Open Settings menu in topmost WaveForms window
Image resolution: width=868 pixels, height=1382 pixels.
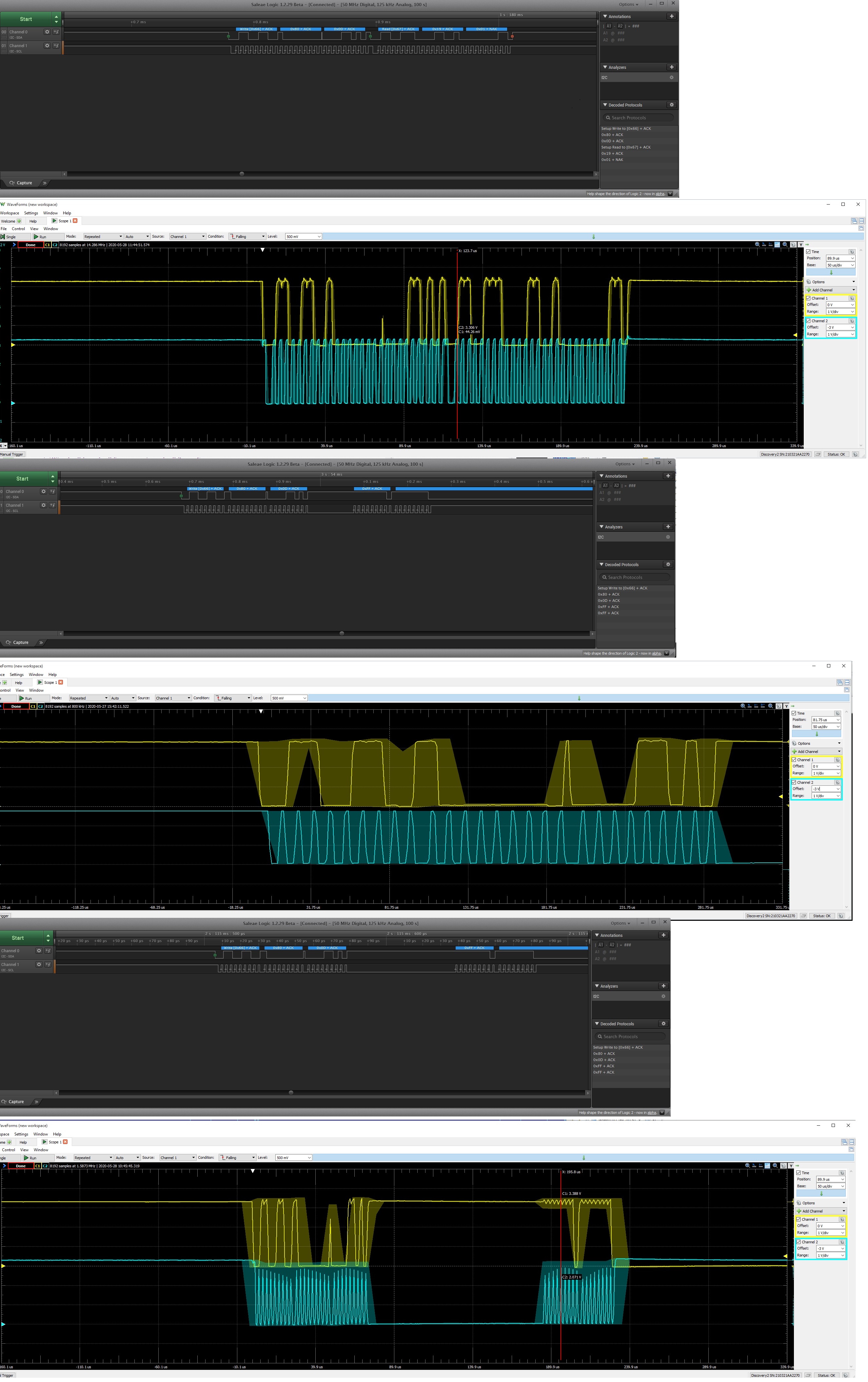coord(31,213)
